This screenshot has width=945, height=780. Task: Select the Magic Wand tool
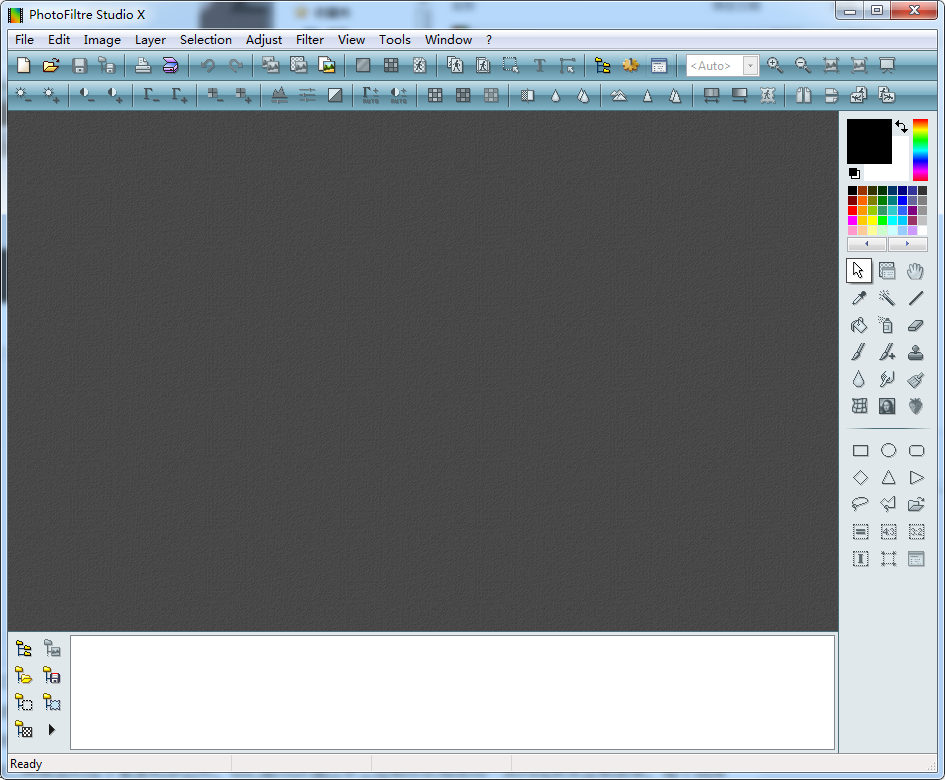click(x=887, y=298)
